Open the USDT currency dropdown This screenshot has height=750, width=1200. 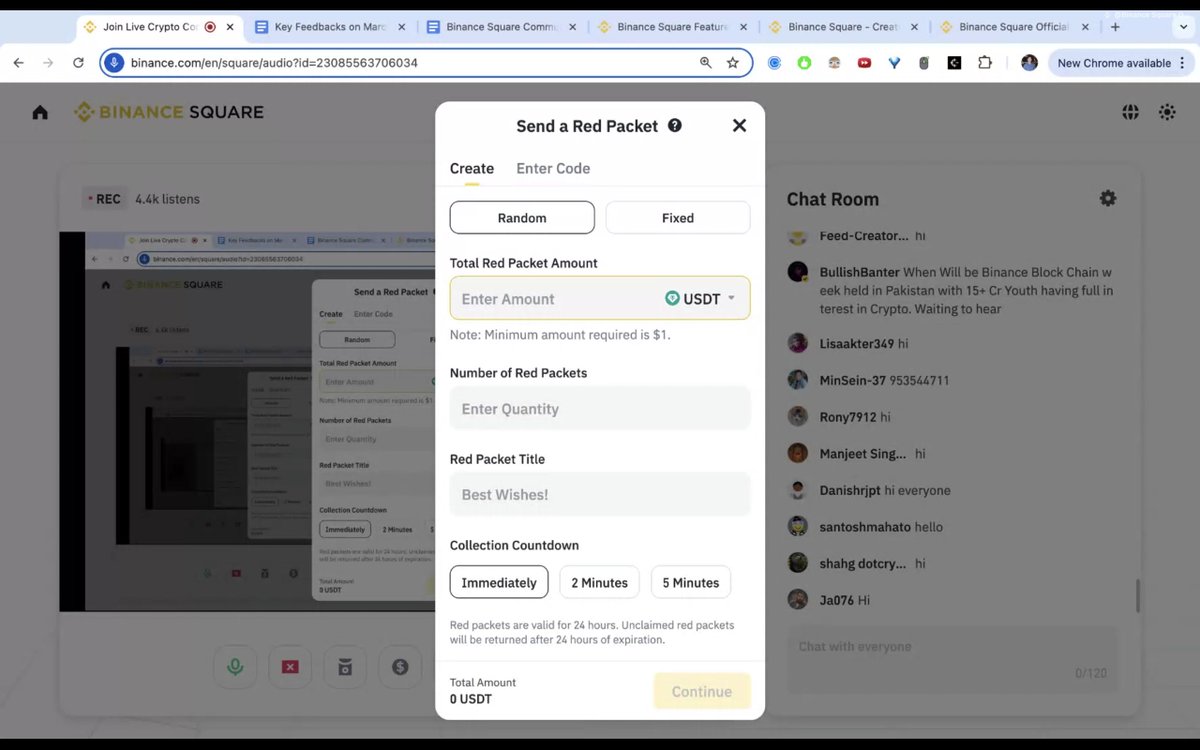pos(701,298)
